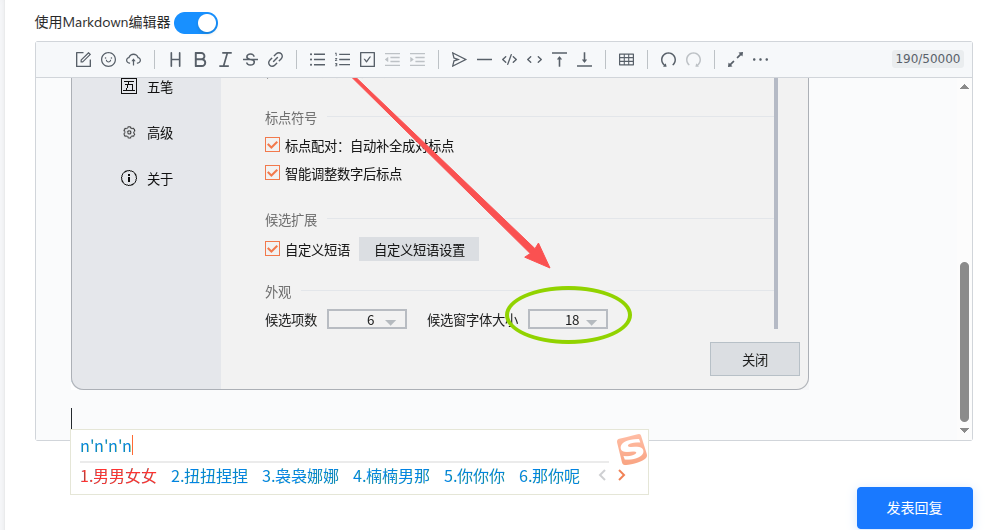Select 五笔 in the settings sidebar

coord(147,87)
